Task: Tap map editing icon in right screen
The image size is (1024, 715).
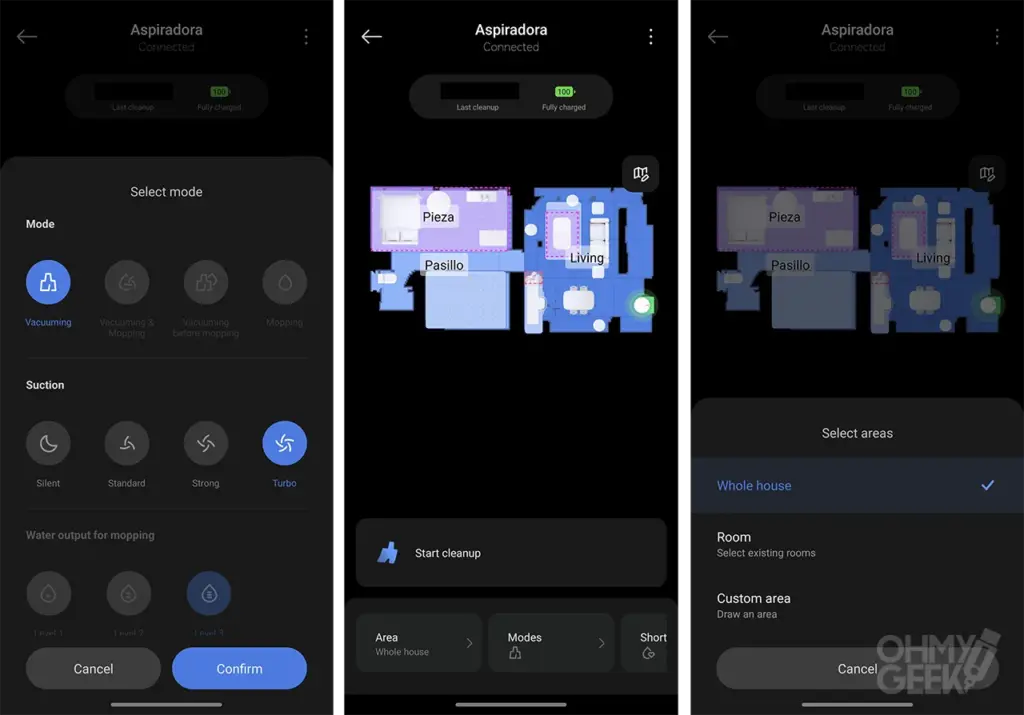Action: pos(987,174)
